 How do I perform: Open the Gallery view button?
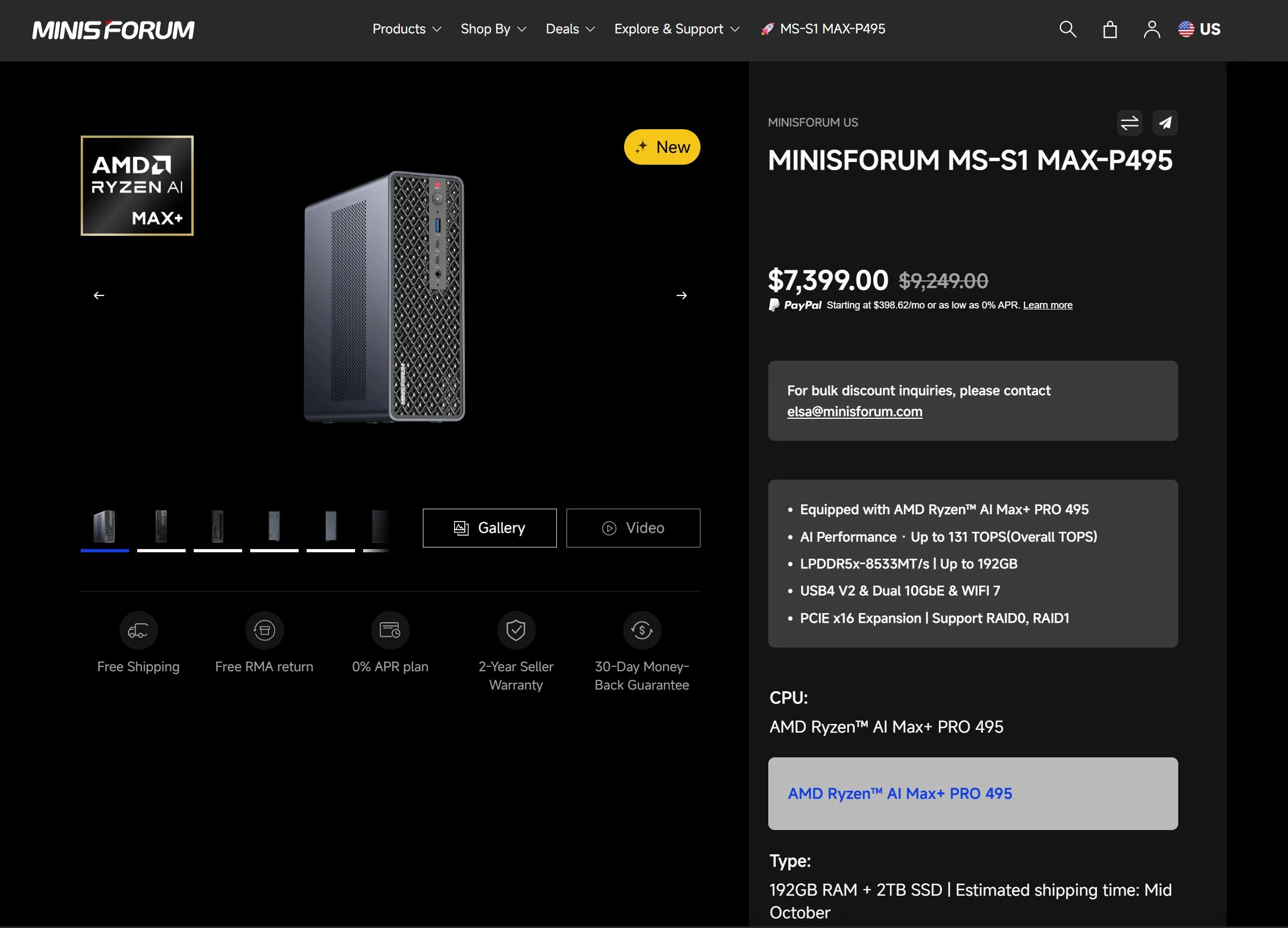(x=490, y=528)
